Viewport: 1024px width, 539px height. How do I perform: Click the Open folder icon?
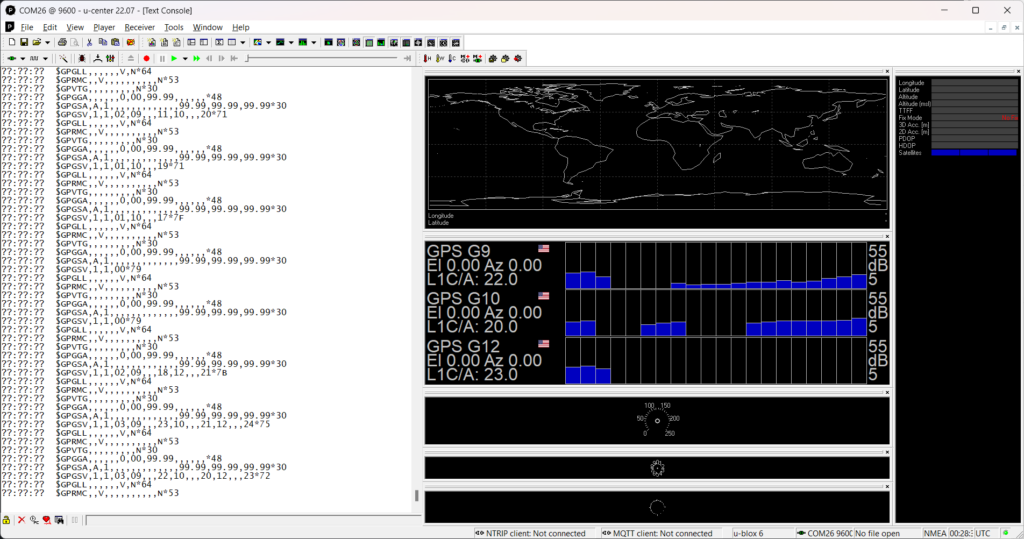[37, 42]
